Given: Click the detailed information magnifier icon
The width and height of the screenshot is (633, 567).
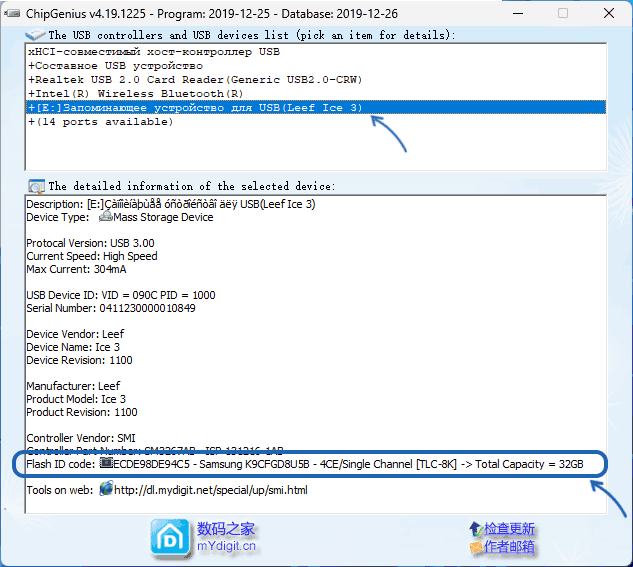Looking at the screenshot, I should click(36, 186).
